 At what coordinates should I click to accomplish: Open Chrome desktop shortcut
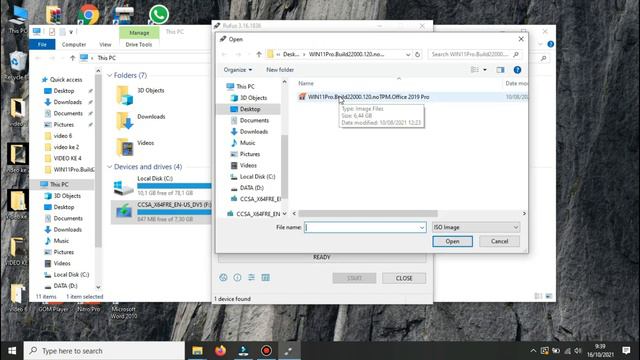[89, 15]
